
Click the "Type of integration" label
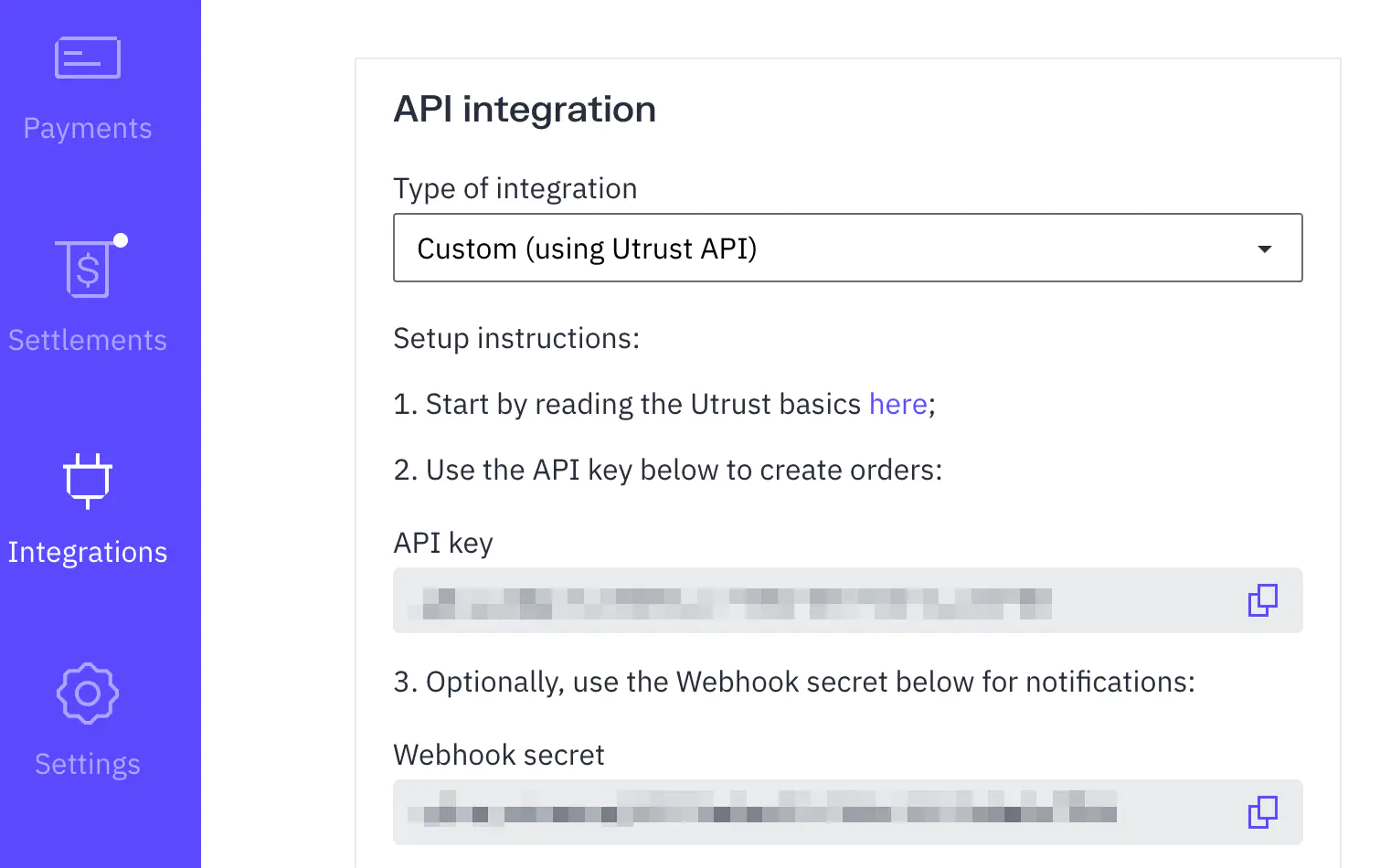pyautogui.click(x=515, y=188)
